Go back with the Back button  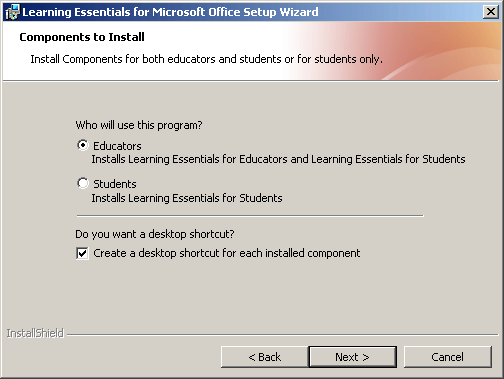coord(265,357)
